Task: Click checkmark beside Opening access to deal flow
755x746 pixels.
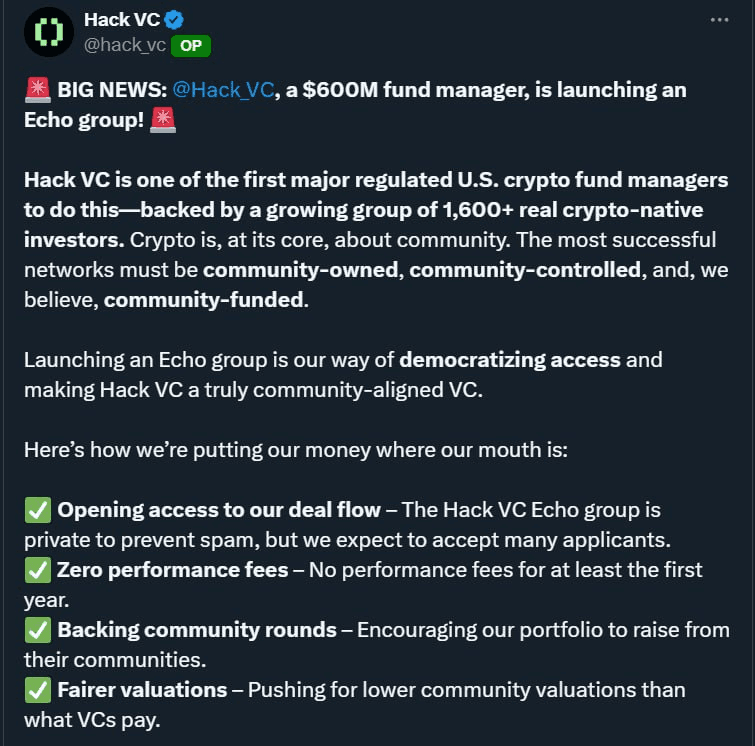Action: 38,510
